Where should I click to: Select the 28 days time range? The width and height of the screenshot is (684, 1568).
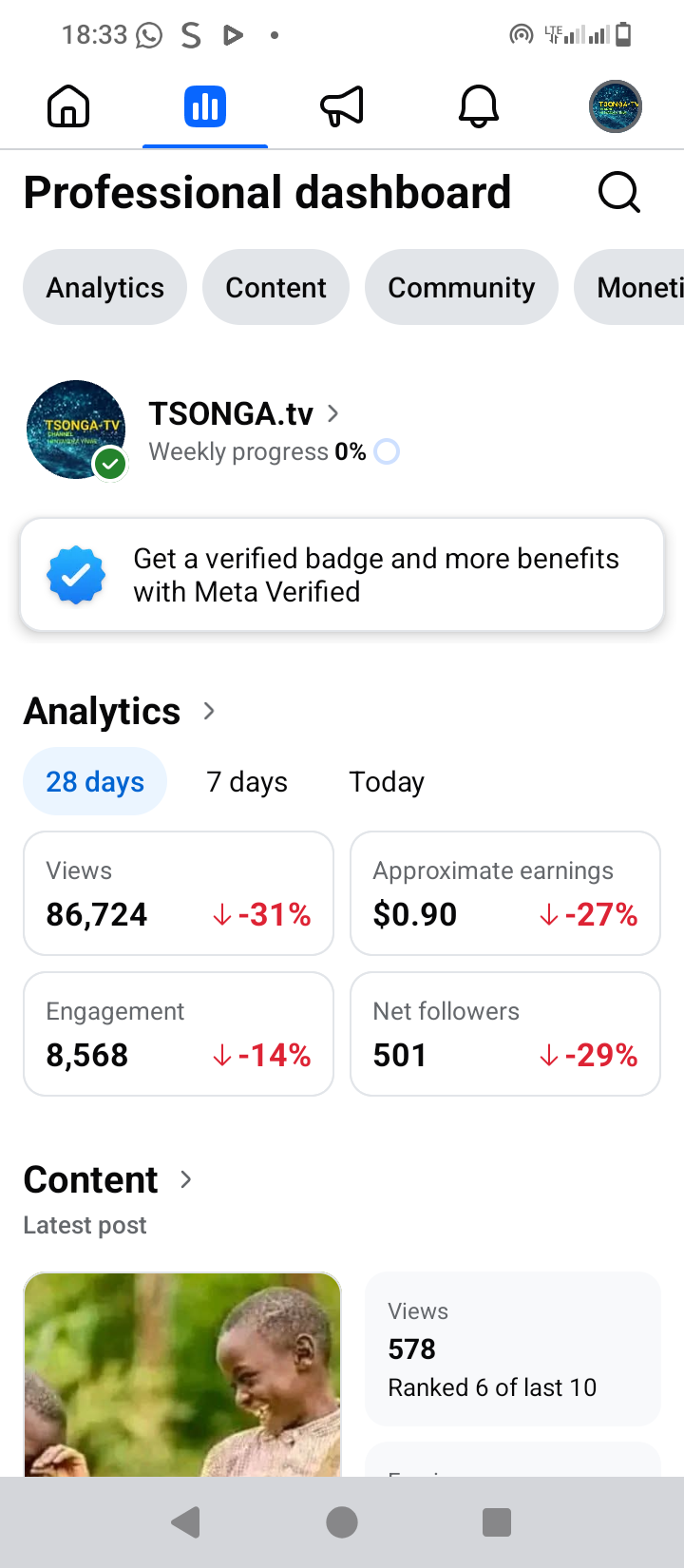(x=95, y=782)
